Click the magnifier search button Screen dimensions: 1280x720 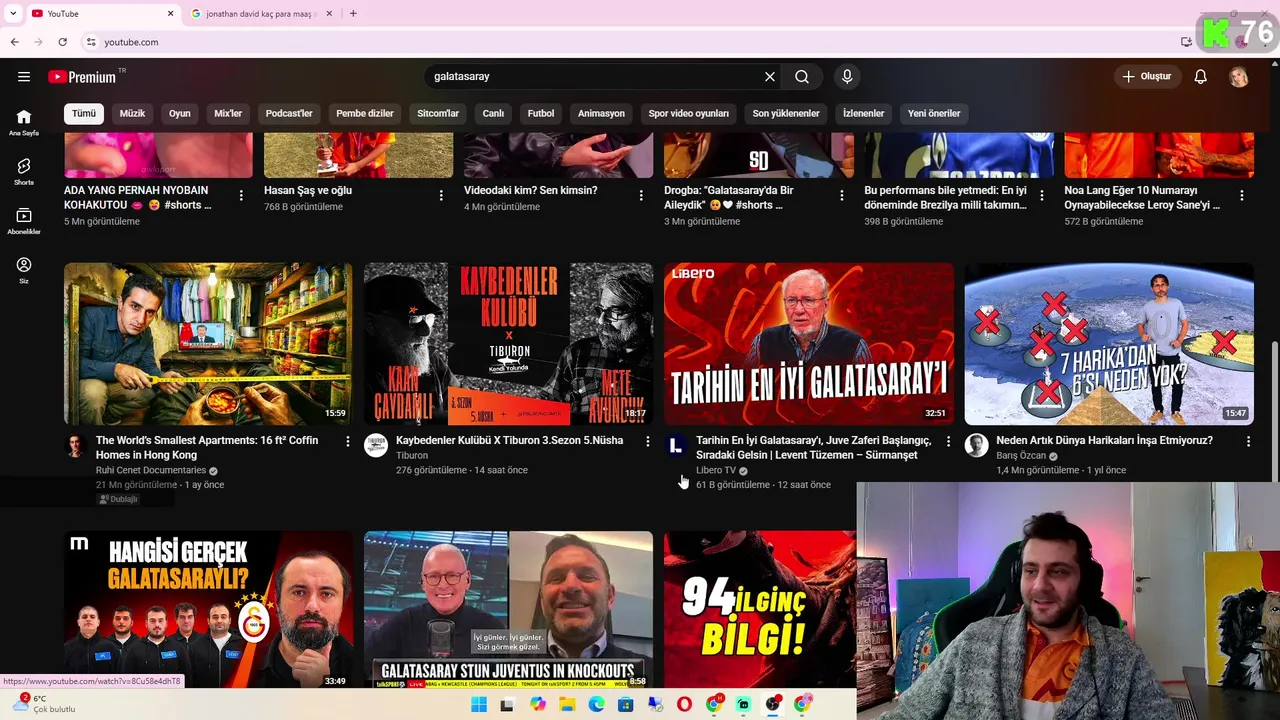[x=802, y=76]
